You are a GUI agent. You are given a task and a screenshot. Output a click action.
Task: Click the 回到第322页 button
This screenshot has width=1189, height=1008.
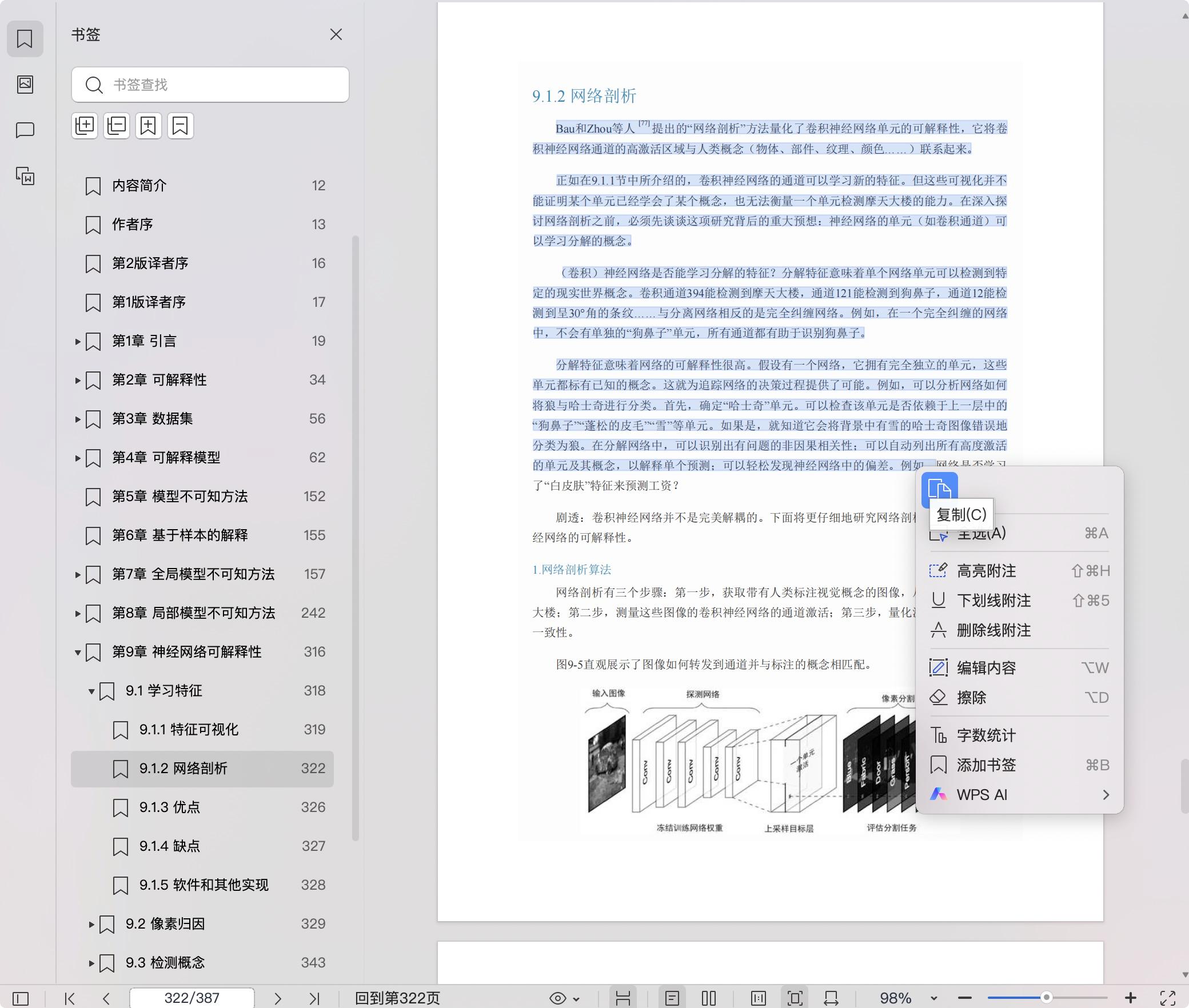pos(397,998)
